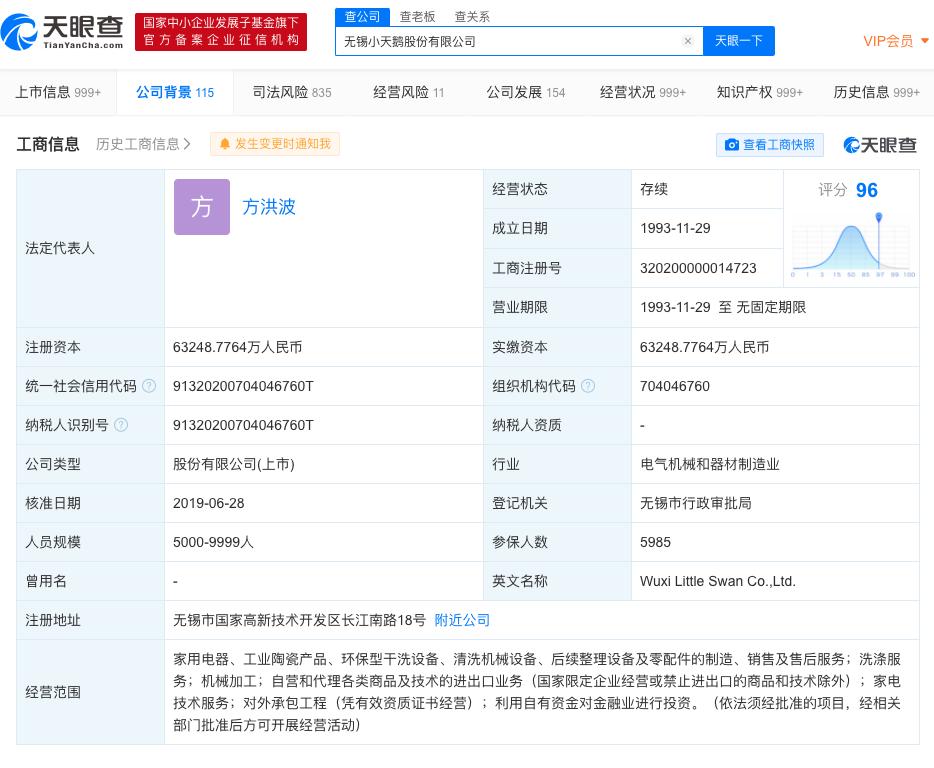Click the company type 股份有限公司(上市)
This screenshot has width=934, height=768.
[x=234, y=464]
